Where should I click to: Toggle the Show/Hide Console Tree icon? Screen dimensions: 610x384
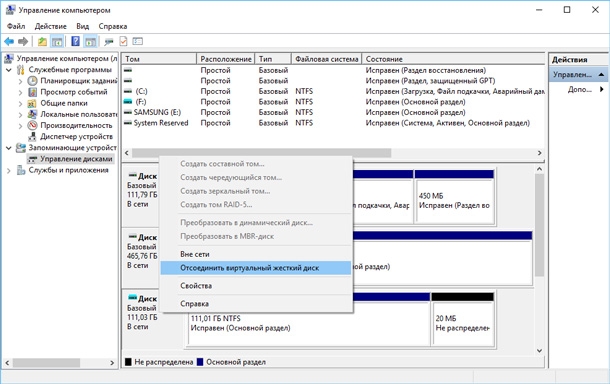pos(57,41)
